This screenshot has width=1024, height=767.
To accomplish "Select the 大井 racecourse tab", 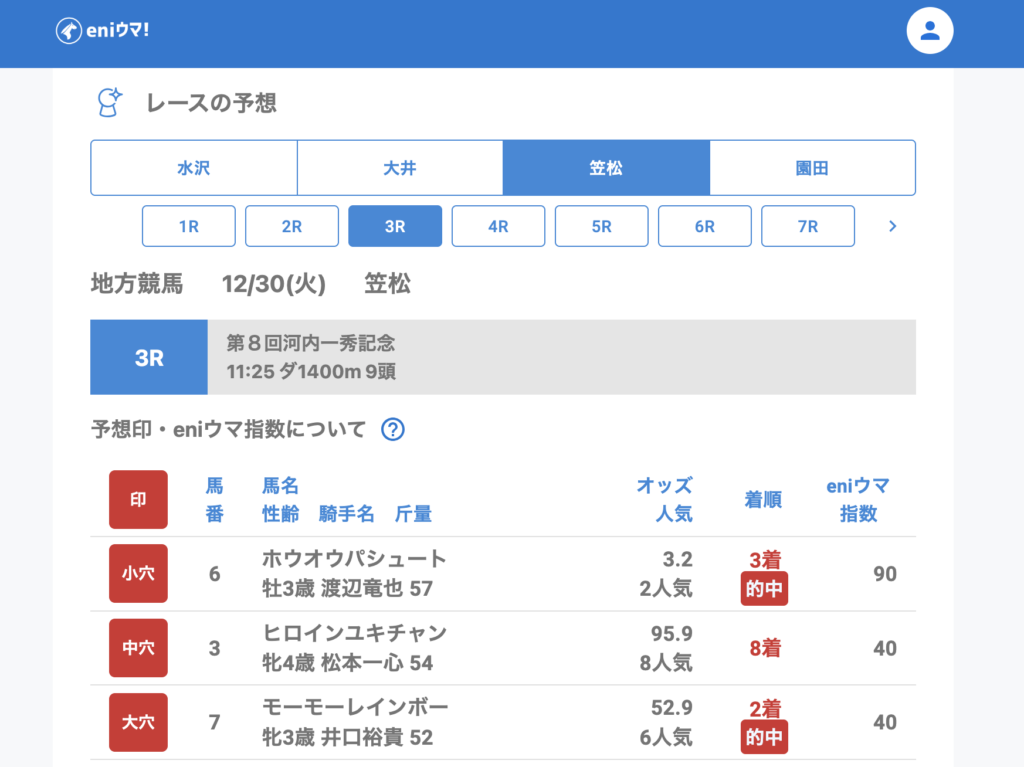I will coord(400,168).
